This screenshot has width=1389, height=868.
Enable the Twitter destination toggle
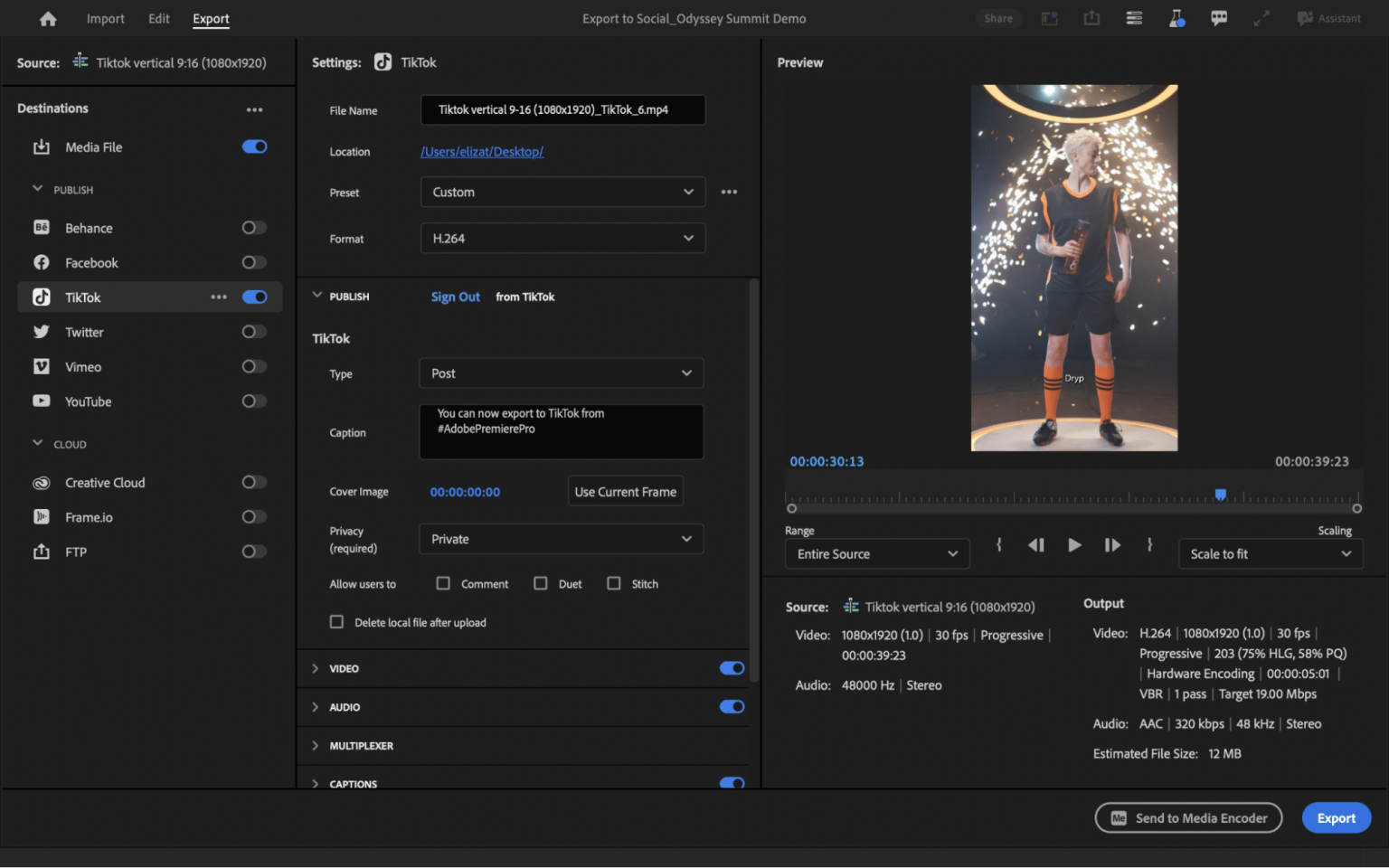coord(253,331)
